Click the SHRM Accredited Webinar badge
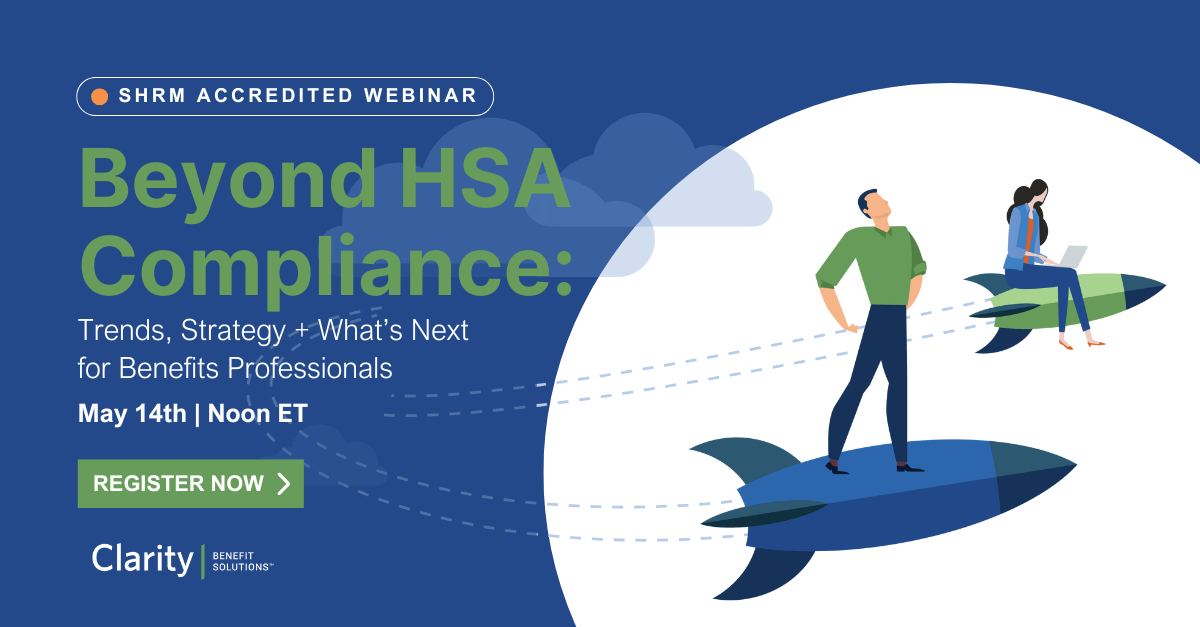The width and height of the screenshot is (1200, 627). click(x=285, y=96)
